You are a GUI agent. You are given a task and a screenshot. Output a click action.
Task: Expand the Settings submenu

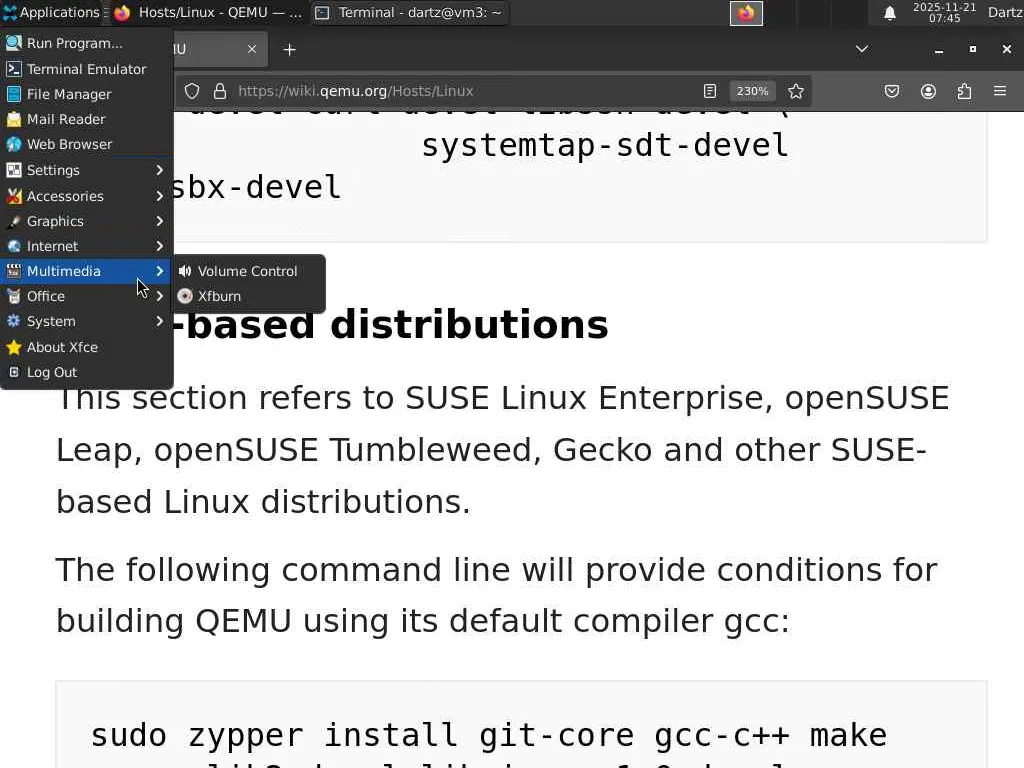pos(86,170)
